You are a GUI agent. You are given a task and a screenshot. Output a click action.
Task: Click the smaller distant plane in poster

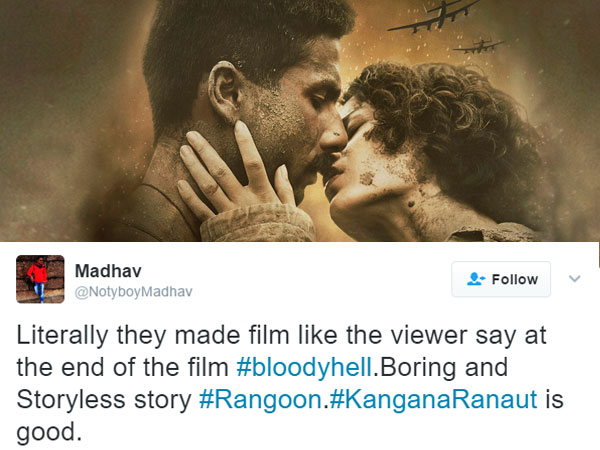[x=478, y=46]
